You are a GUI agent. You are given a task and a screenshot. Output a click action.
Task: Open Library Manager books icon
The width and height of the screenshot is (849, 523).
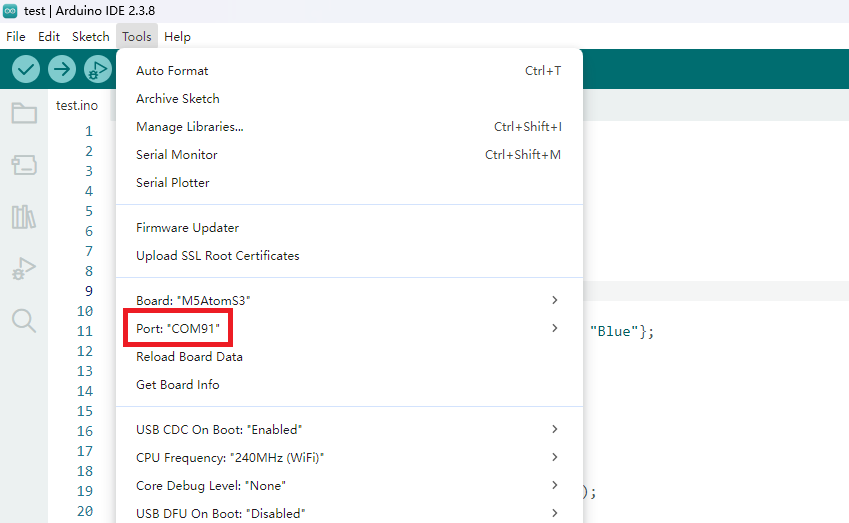[x=24, y=217]
